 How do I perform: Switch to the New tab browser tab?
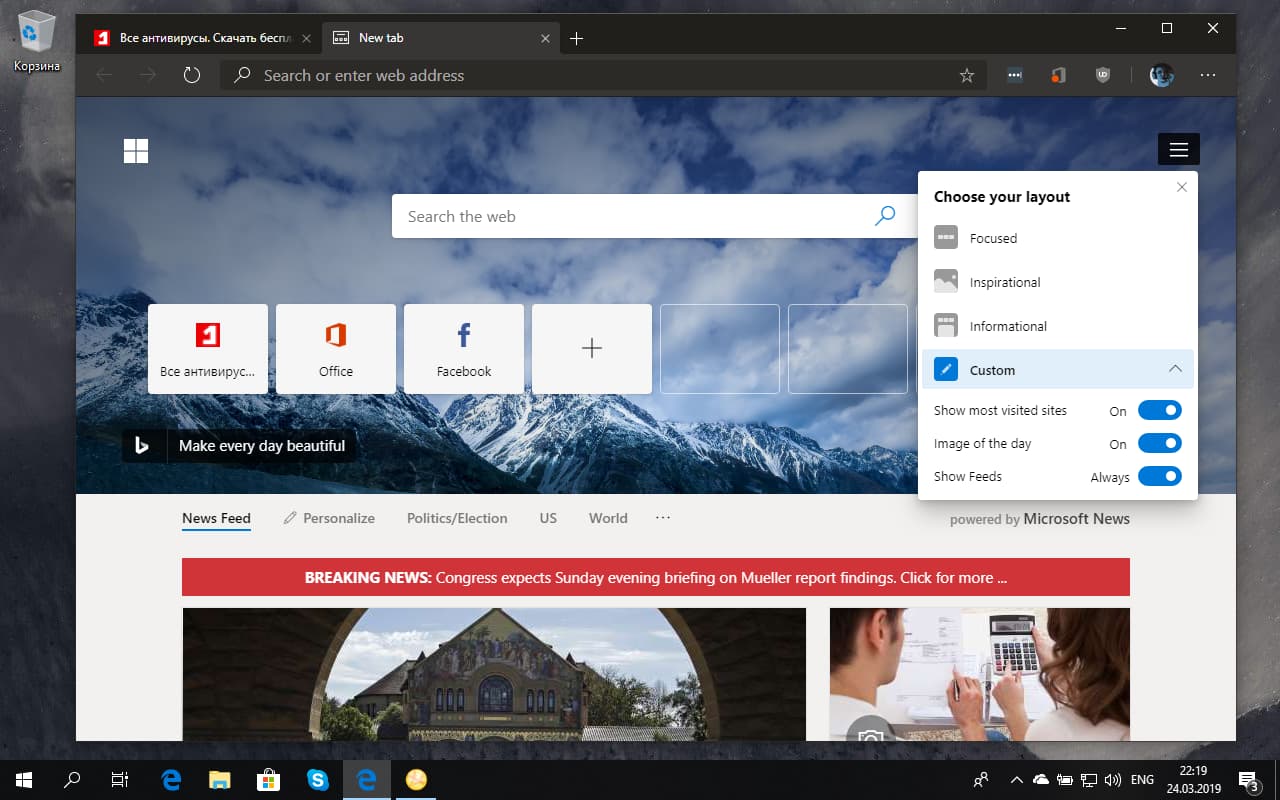tap(441, 38)
